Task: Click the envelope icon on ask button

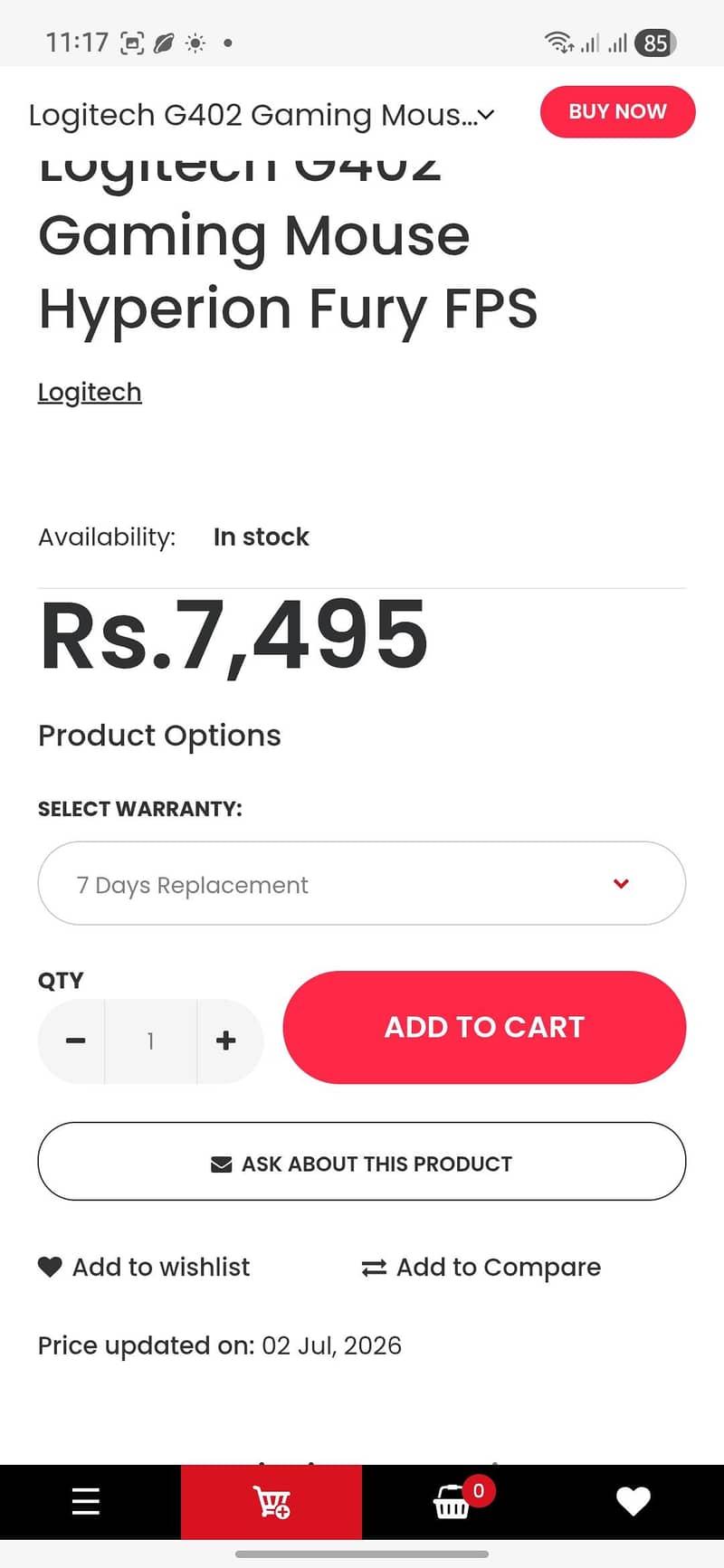Action: pyautogui.click(x=221, y=1164)
